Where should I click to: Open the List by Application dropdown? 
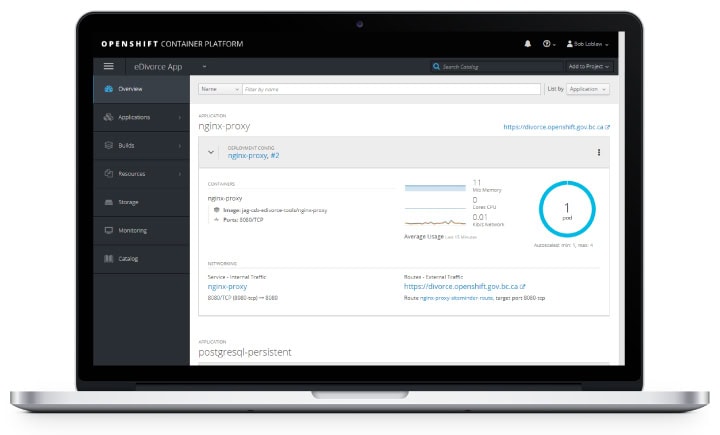(x=588, y=89)
